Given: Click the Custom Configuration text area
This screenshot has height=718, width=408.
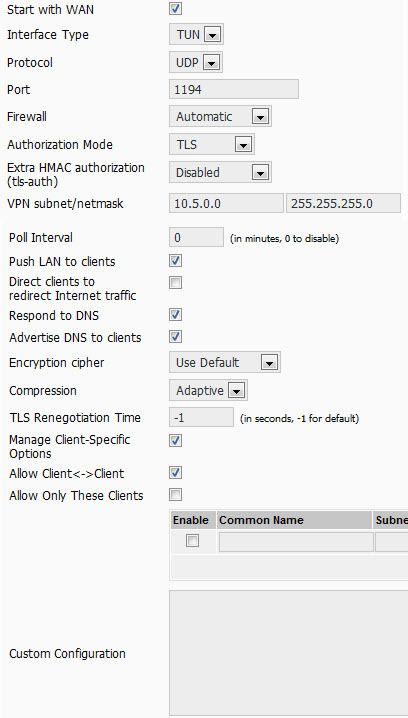Looking at the screenshot, I should tap(288, 653).
